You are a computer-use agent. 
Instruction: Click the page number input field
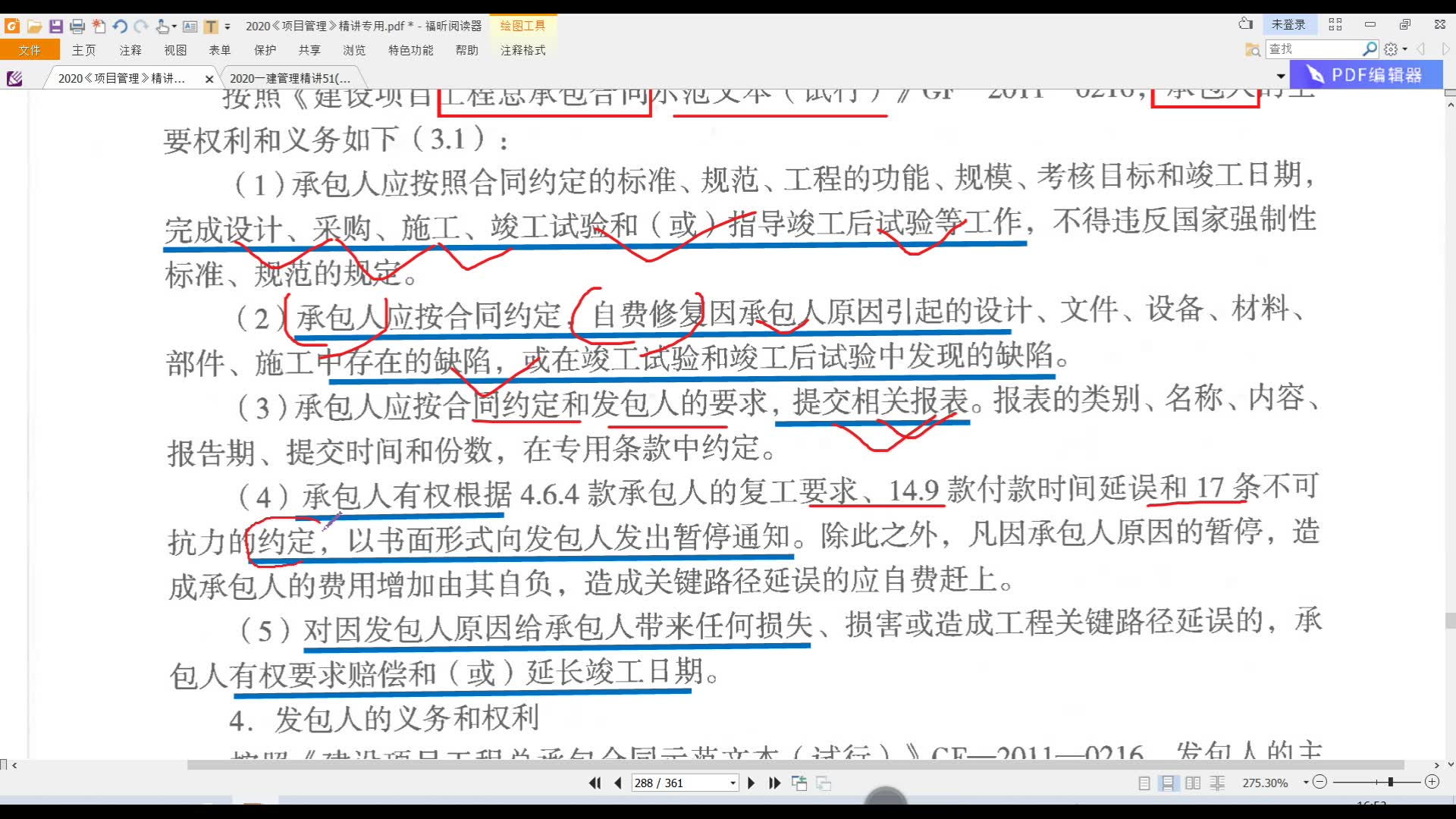pos(679,783)
